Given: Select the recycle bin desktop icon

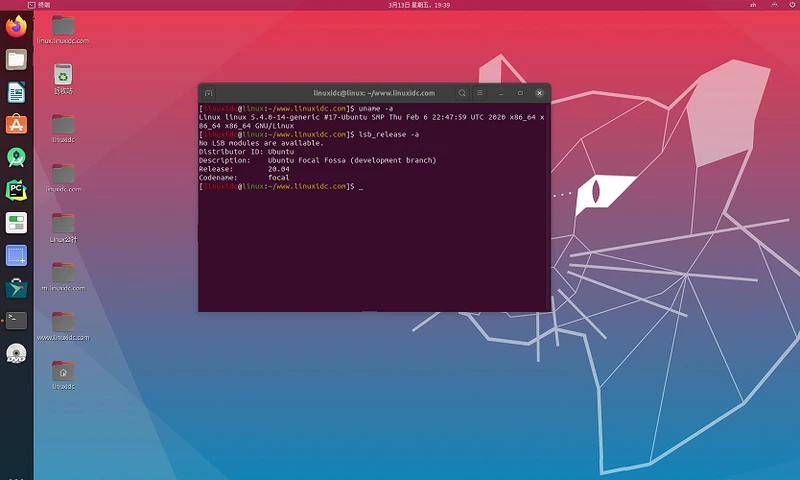Looking at the screenshot, I should pos(63,79).
